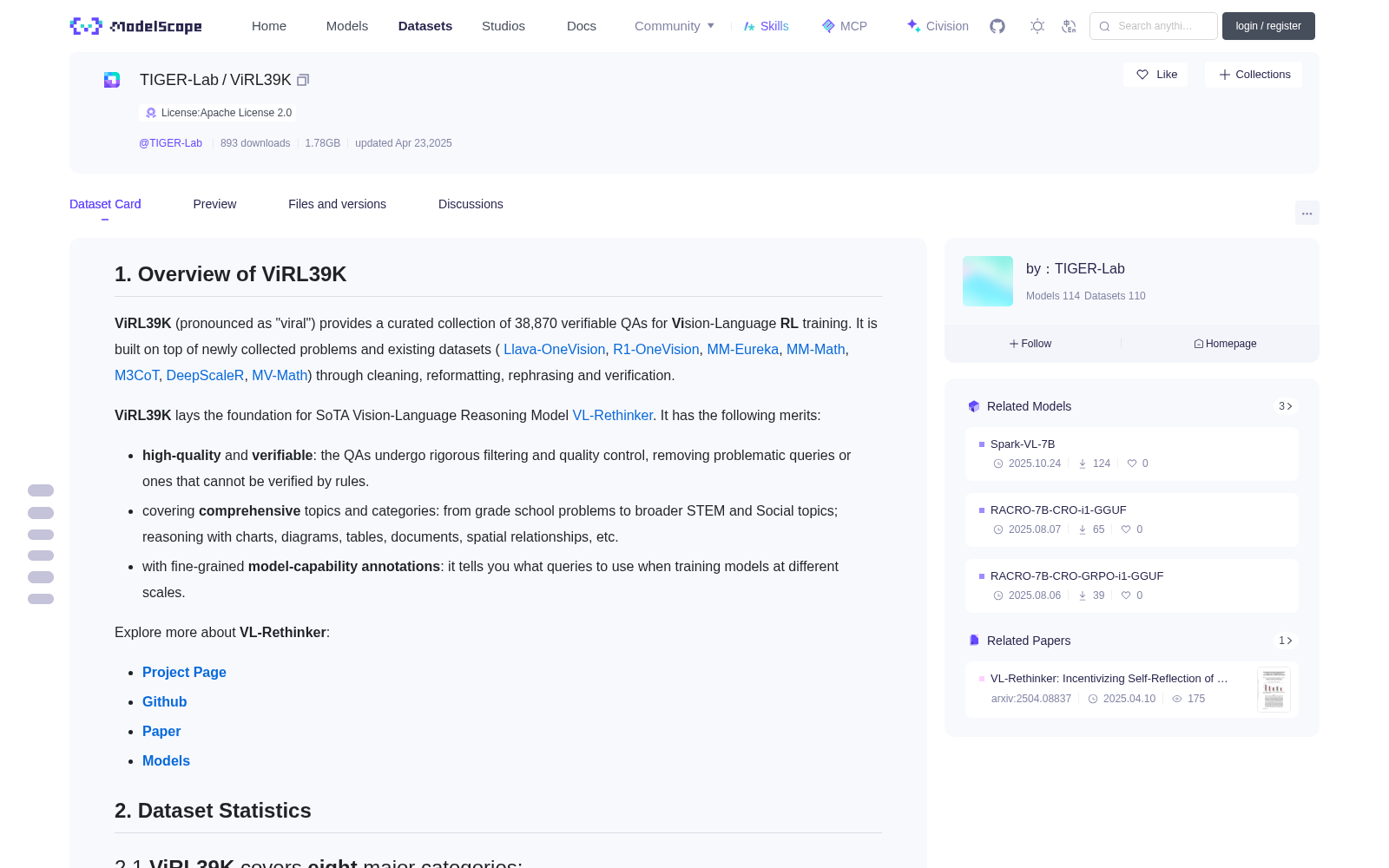Click the Related Models cube icon
This screenshot has width=1389, height=868.
coord(974,406)
